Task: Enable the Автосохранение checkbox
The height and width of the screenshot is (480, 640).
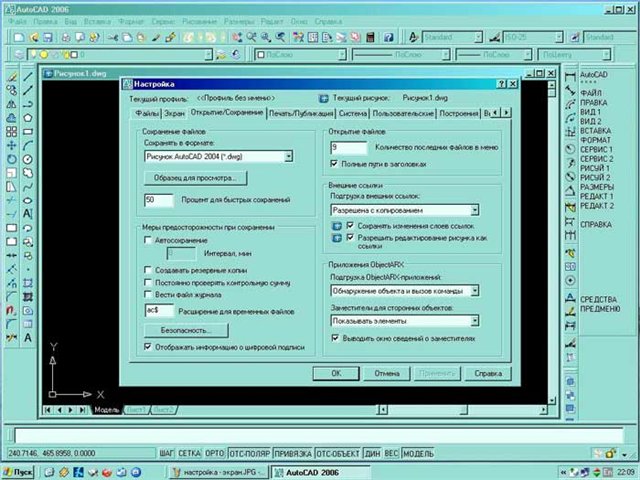Action: 148,241
